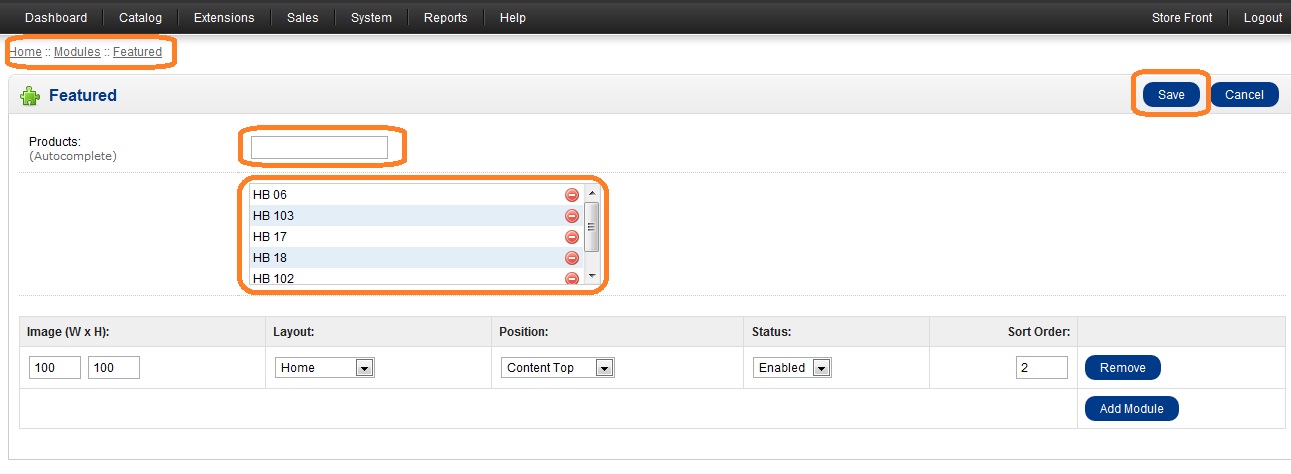Cancel editing the Featured module

(1244, 95)
